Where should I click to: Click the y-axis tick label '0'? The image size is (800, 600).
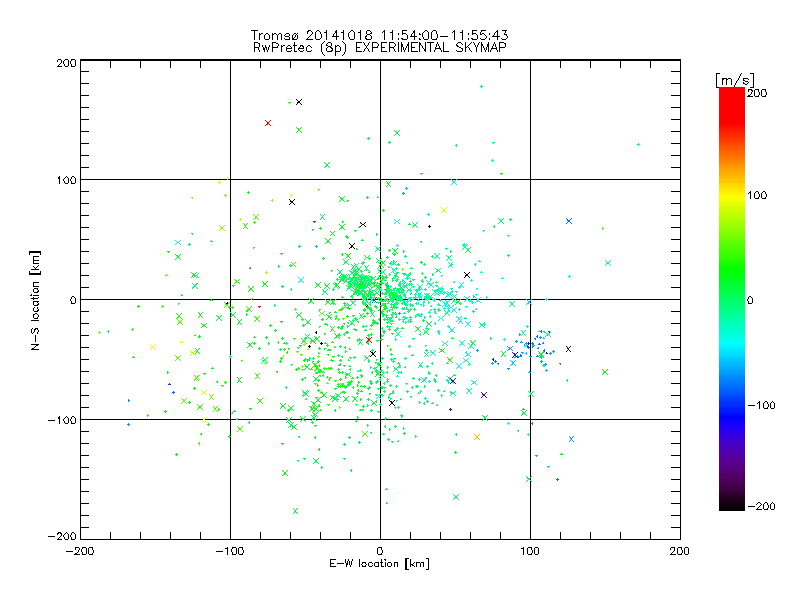(x=73, y=300)
